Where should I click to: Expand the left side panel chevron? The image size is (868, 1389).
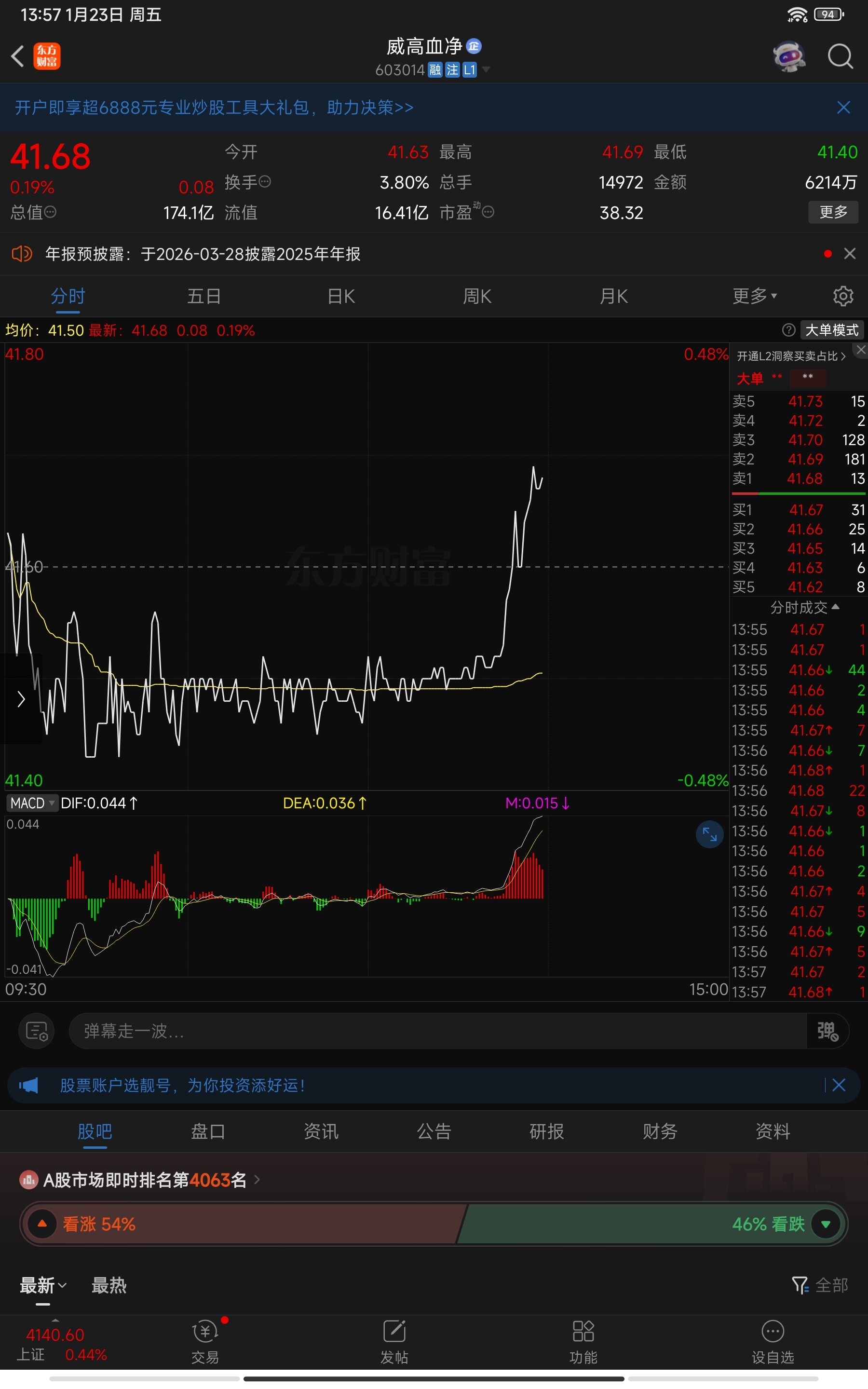(21, 698)
